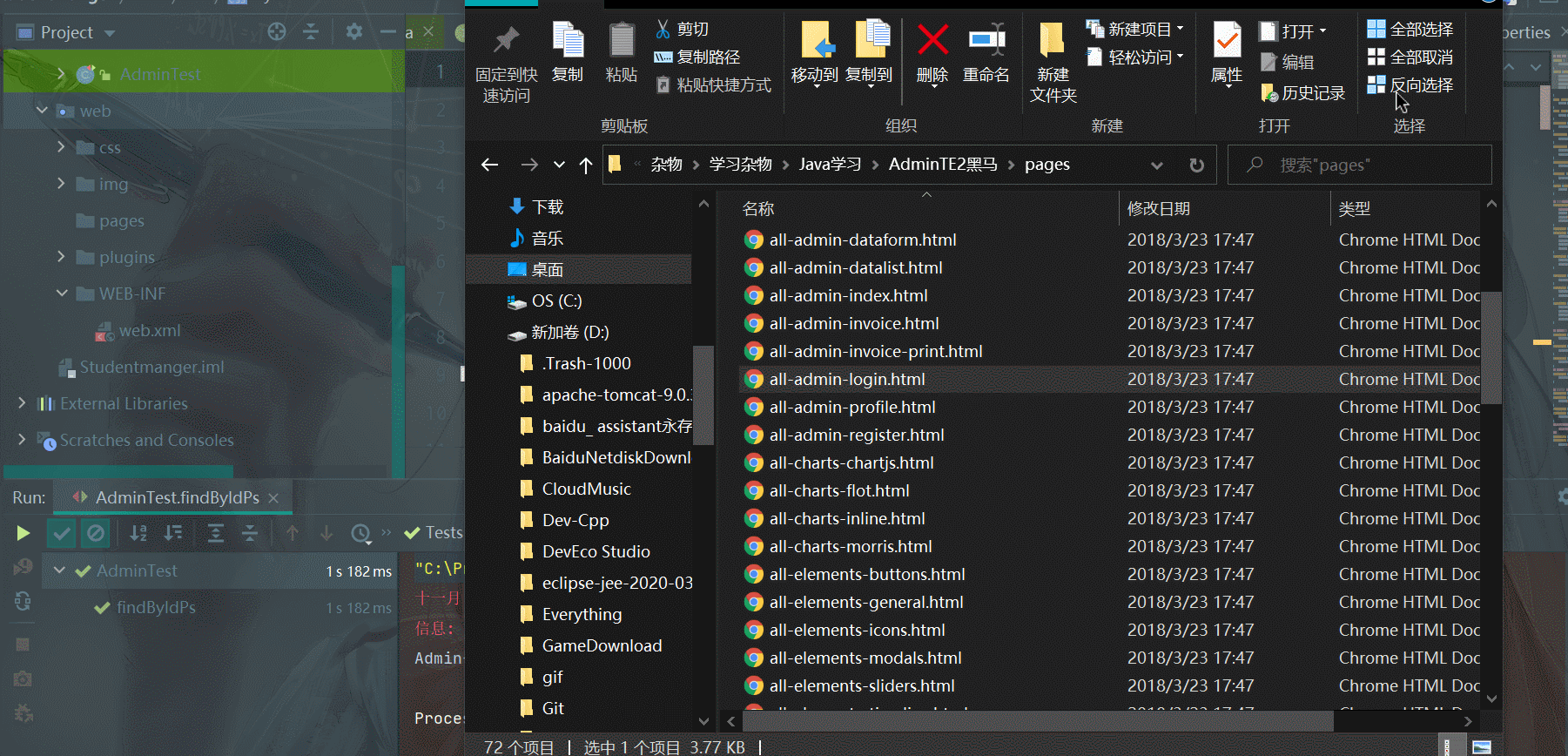Select all-elements-modals.html file
Screen dimensions: 1568x756
865,658
